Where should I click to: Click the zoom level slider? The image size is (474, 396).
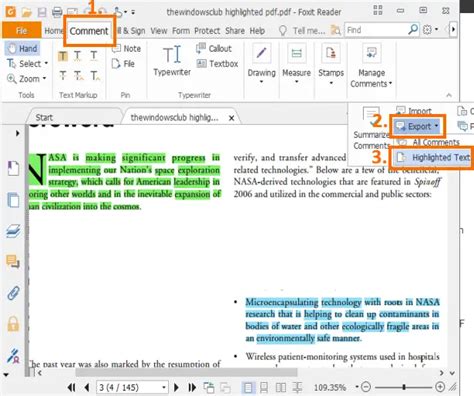(x=404, y=387)
